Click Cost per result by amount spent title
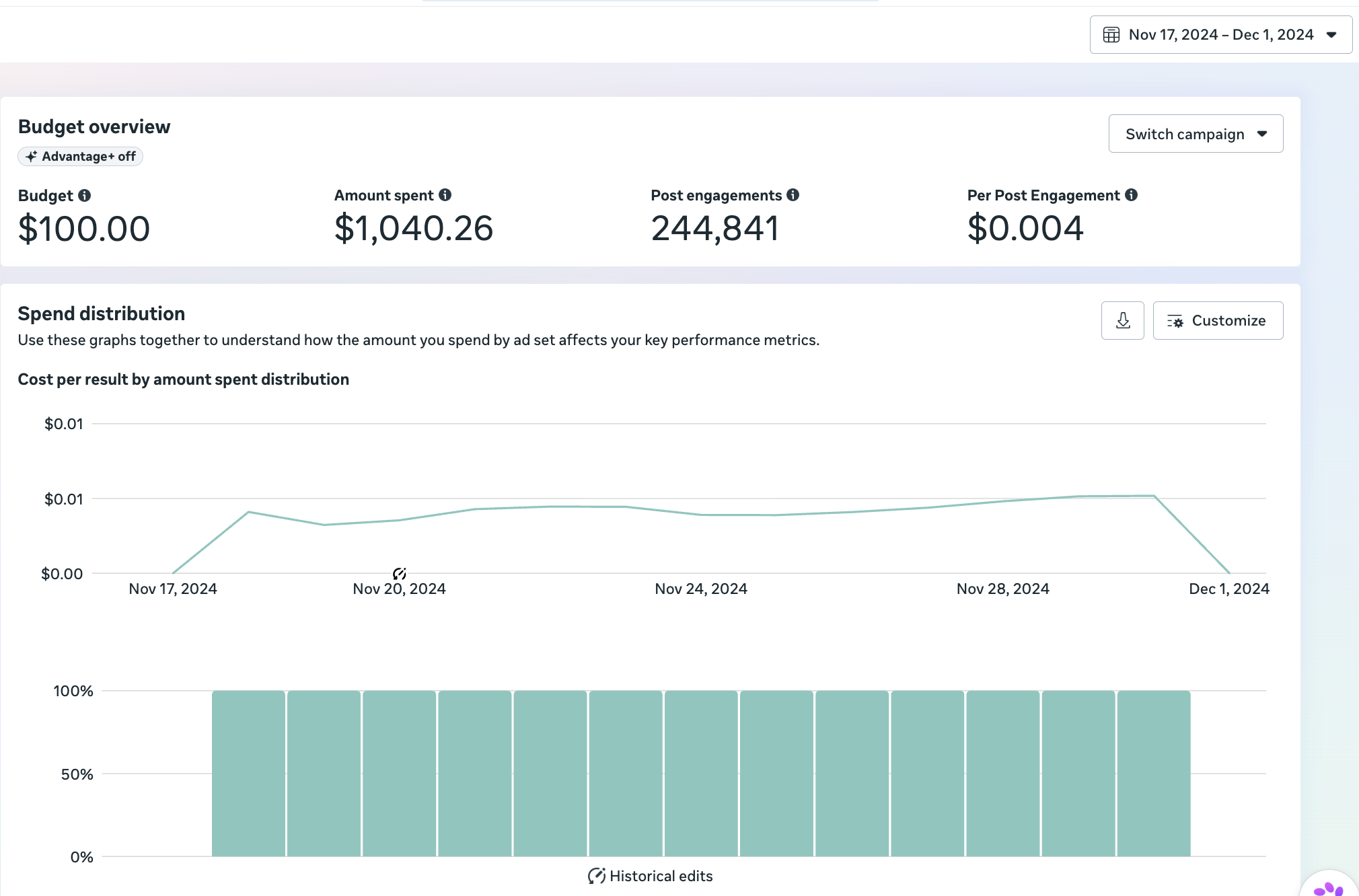This screenshot has width=1359, height=896. (x=184, y=379)
